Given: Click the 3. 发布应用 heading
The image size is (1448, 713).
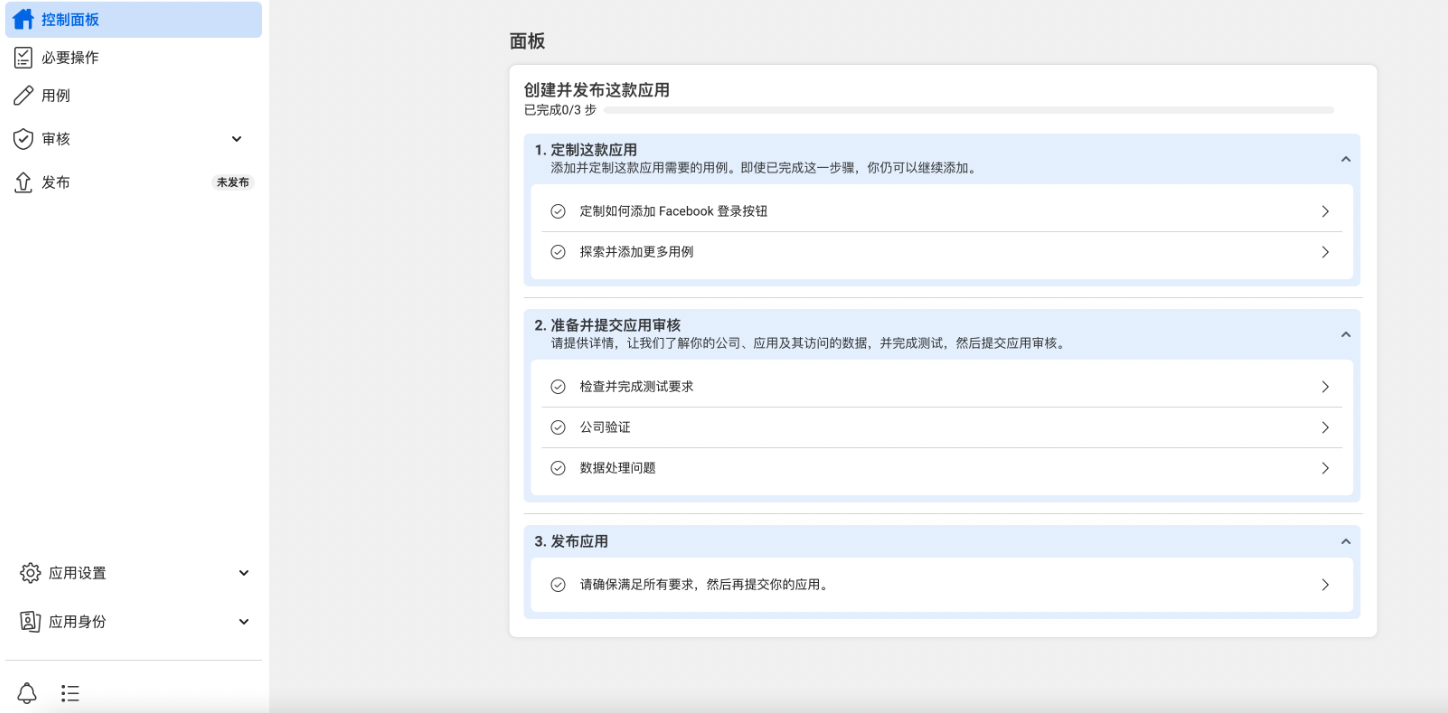Looking at the screenshot, I should click(x=571, y=541).
